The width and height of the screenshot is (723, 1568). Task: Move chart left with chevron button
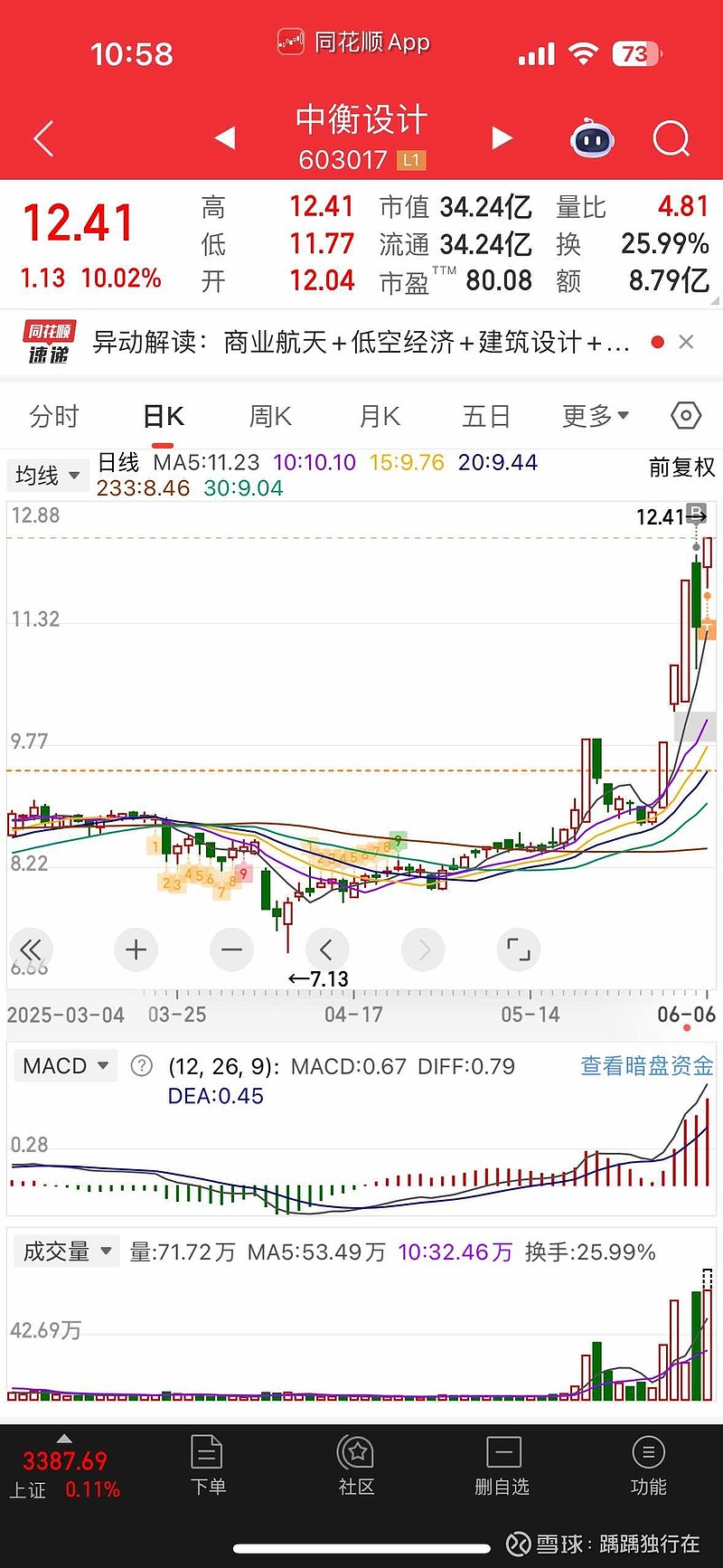coord(326,949)
